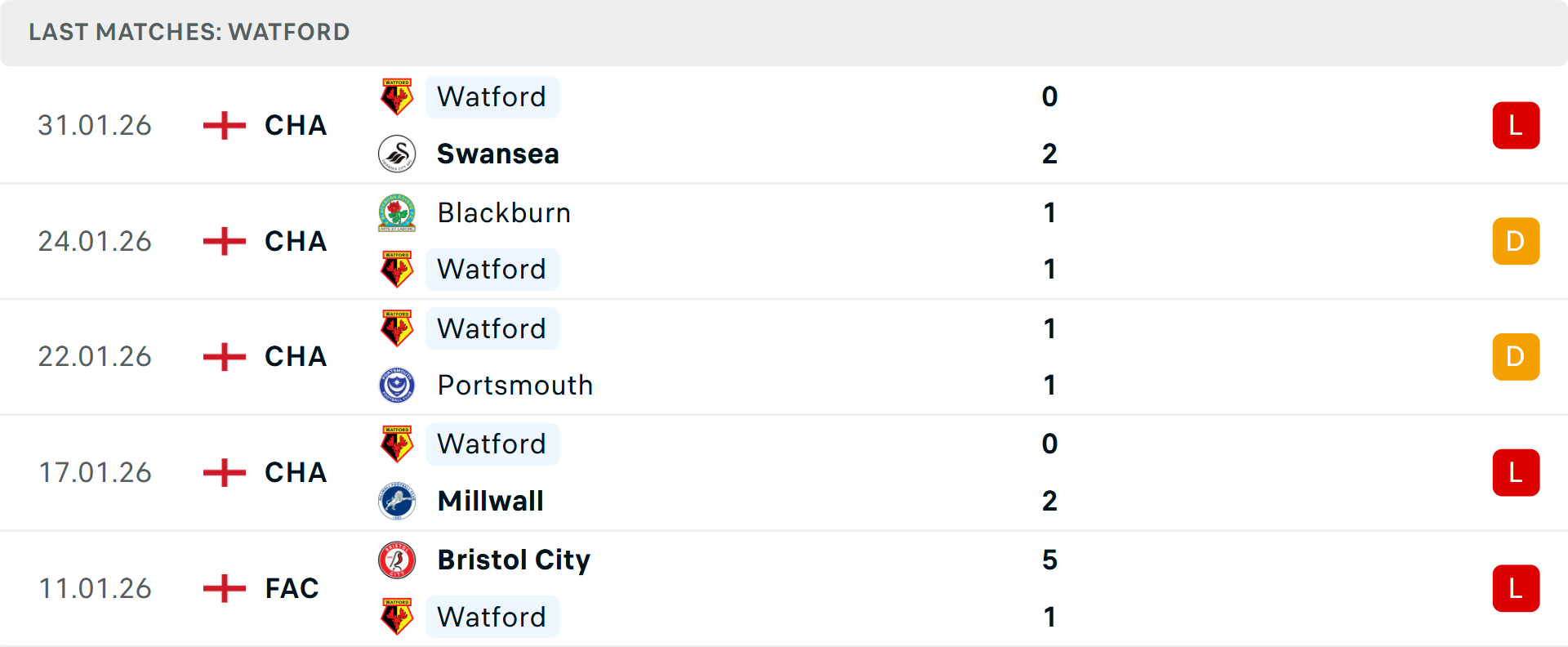Click the Blackburn Rovers crest

(x=397, y=212)
